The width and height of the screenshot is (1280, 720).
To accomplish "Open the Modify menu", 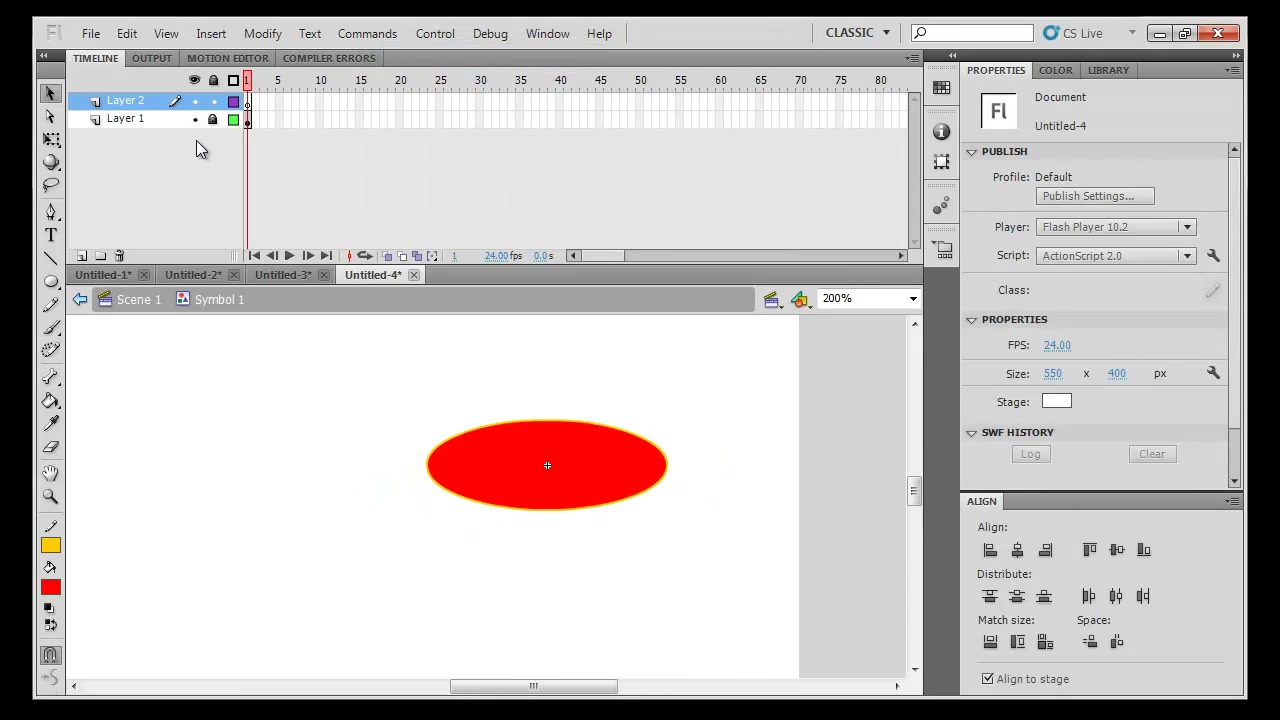I will point(263,33).
